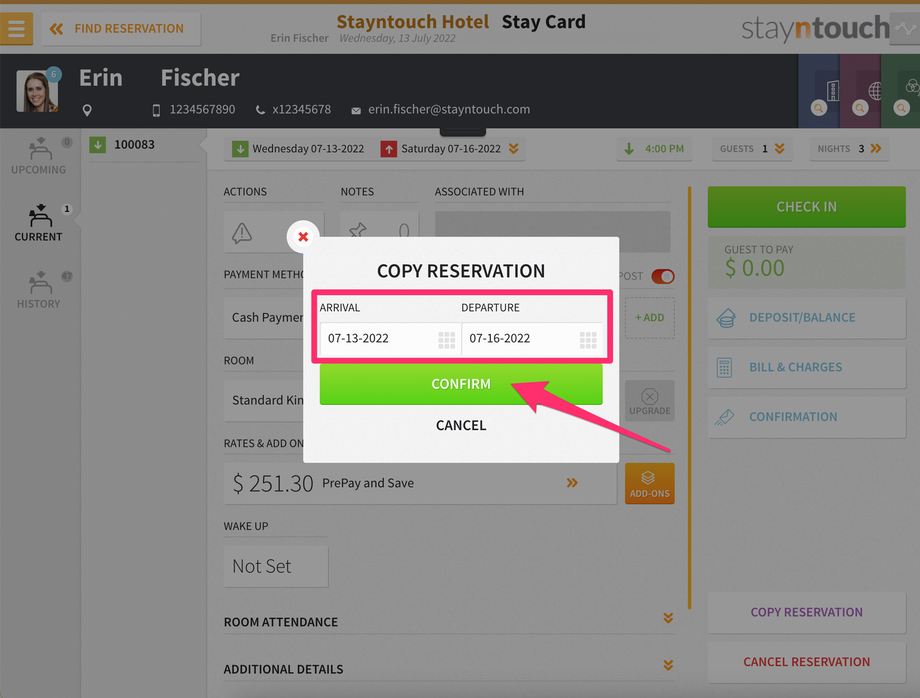
Task: Click + ADD payment method
Action: coord(650,317)
